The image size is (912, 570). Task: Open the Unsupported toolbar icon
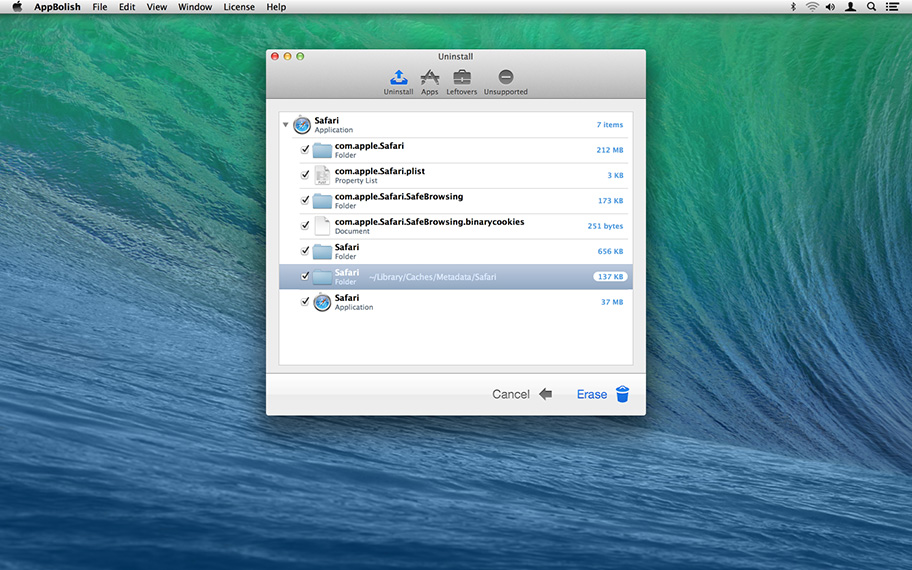505,78
